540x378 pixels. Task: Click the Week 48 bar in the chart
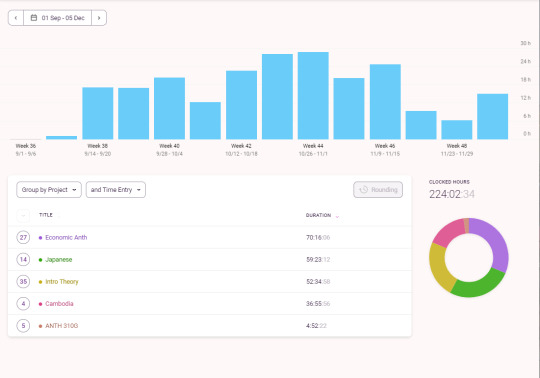click(x=457, y=130)
